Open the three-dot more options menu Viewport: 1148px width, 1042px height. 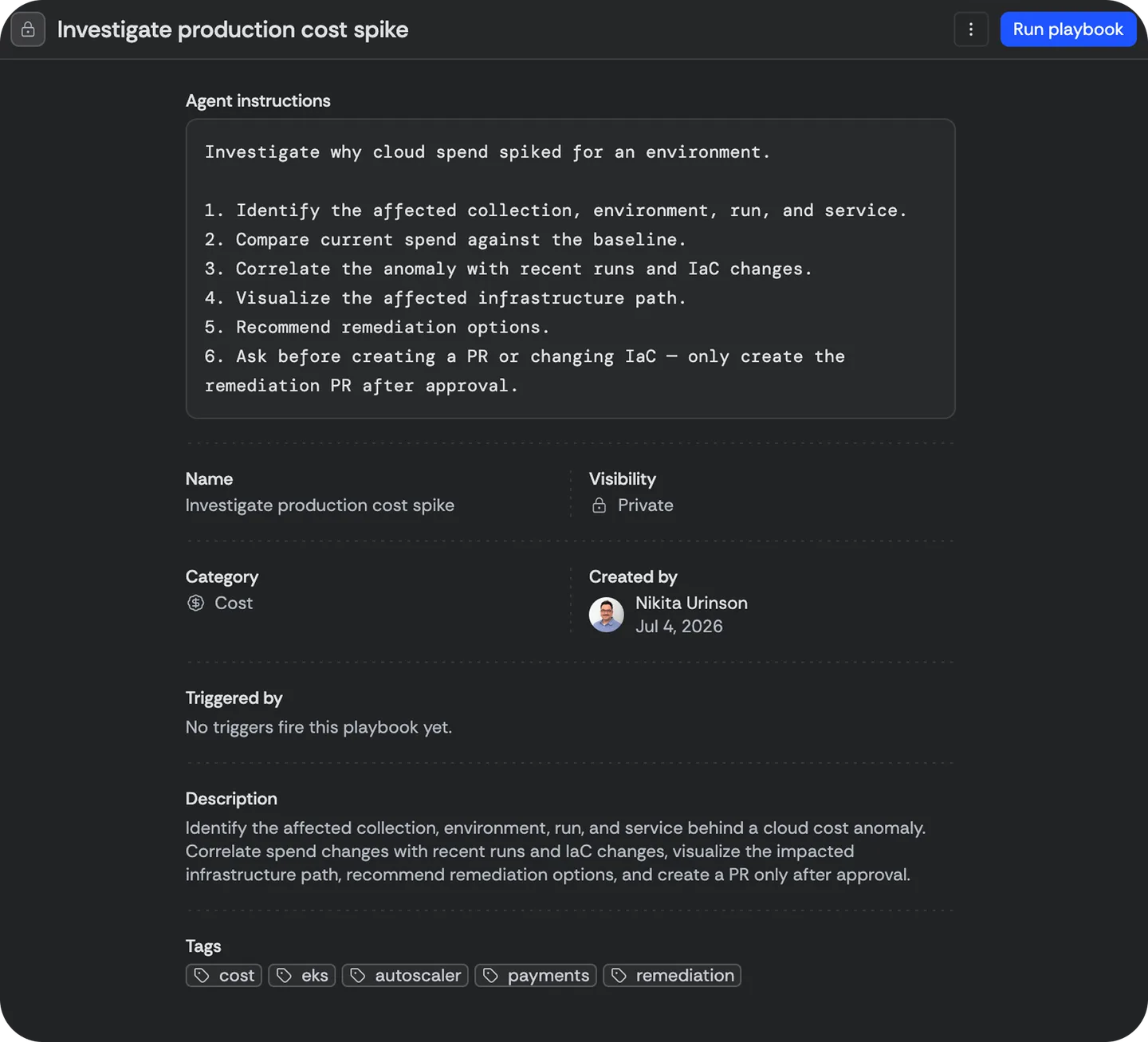[x=971, y=29]
